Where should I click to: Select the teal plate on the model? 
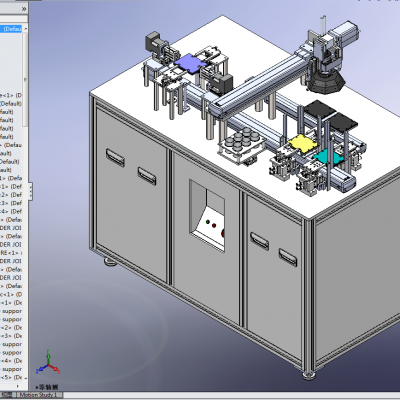pos(327,157)
